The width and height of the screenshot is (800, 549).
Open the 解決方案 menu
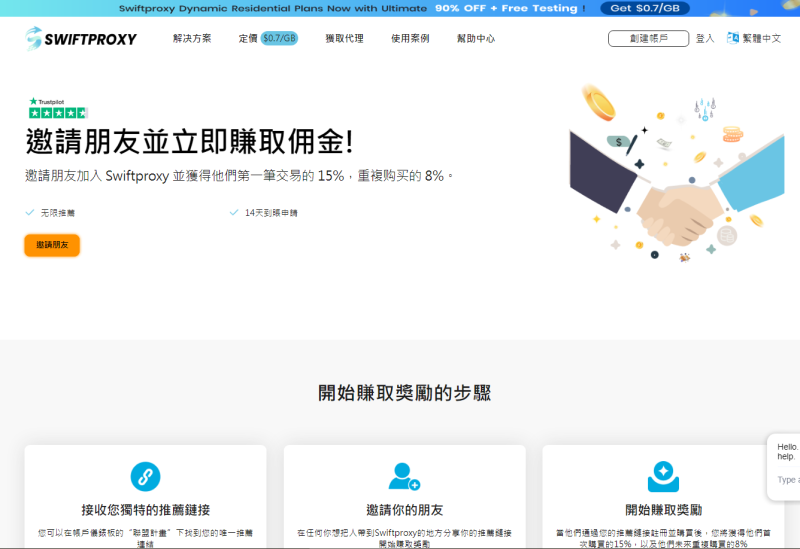click(192, 38)
